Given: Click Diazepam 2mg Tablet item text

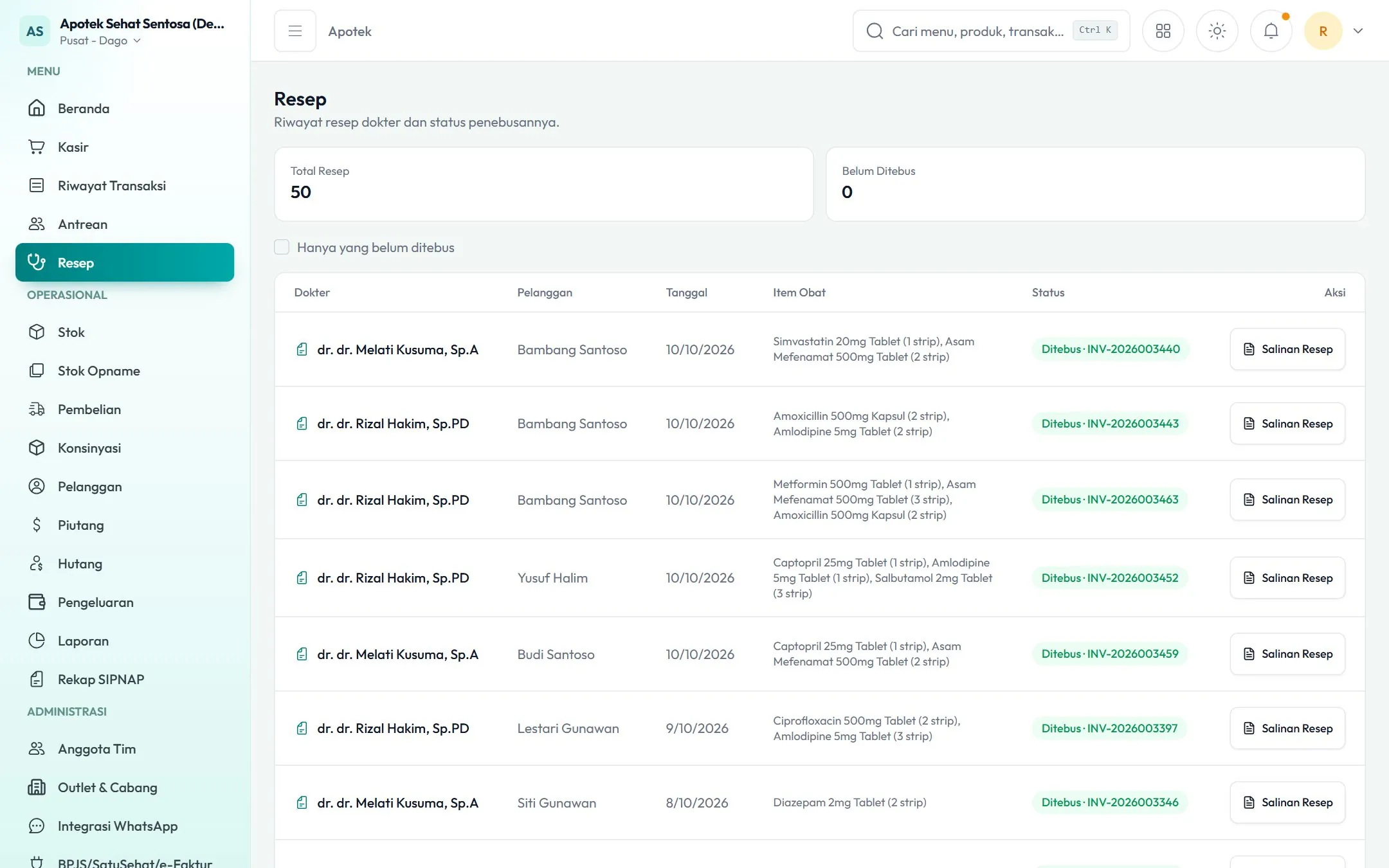Looking at the screenshot, I should (849, 802).
